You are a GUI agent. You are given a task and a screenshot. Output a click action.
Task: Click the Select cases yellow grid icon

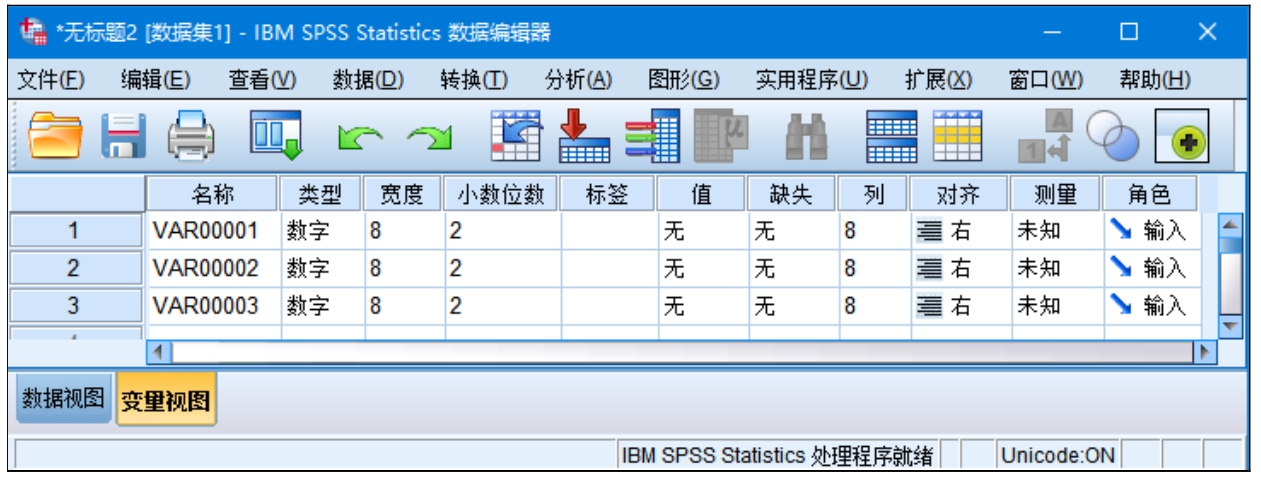[x=958, y=137]
